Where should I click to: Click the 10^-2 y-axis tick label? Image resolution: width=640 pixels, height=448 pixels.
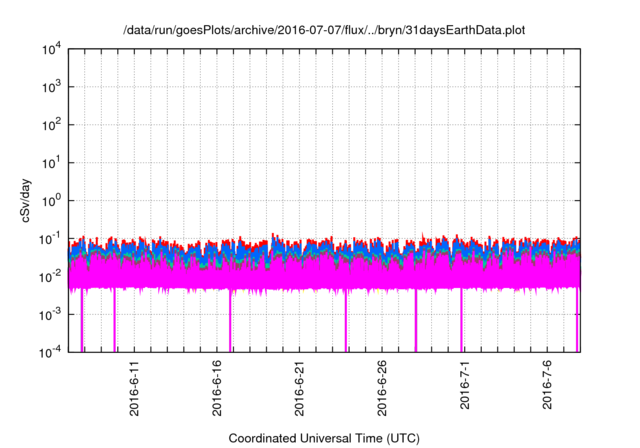click(x=50, y=277)
